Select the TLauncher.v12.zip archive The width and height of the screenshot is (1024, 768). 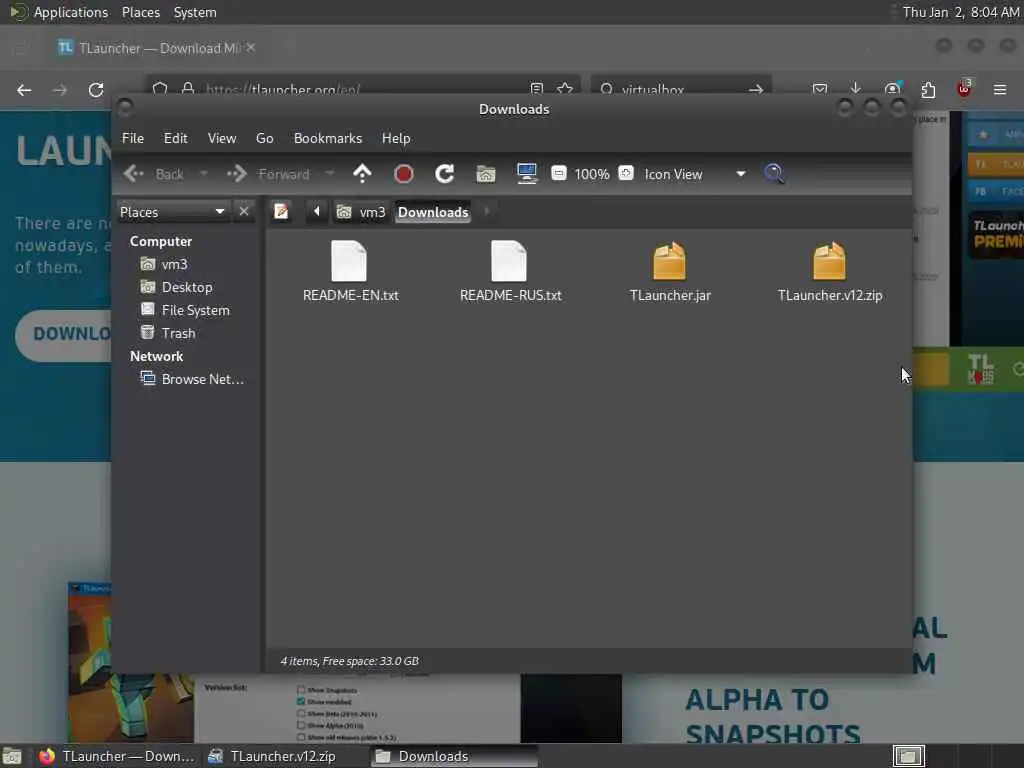click(829, 272)
